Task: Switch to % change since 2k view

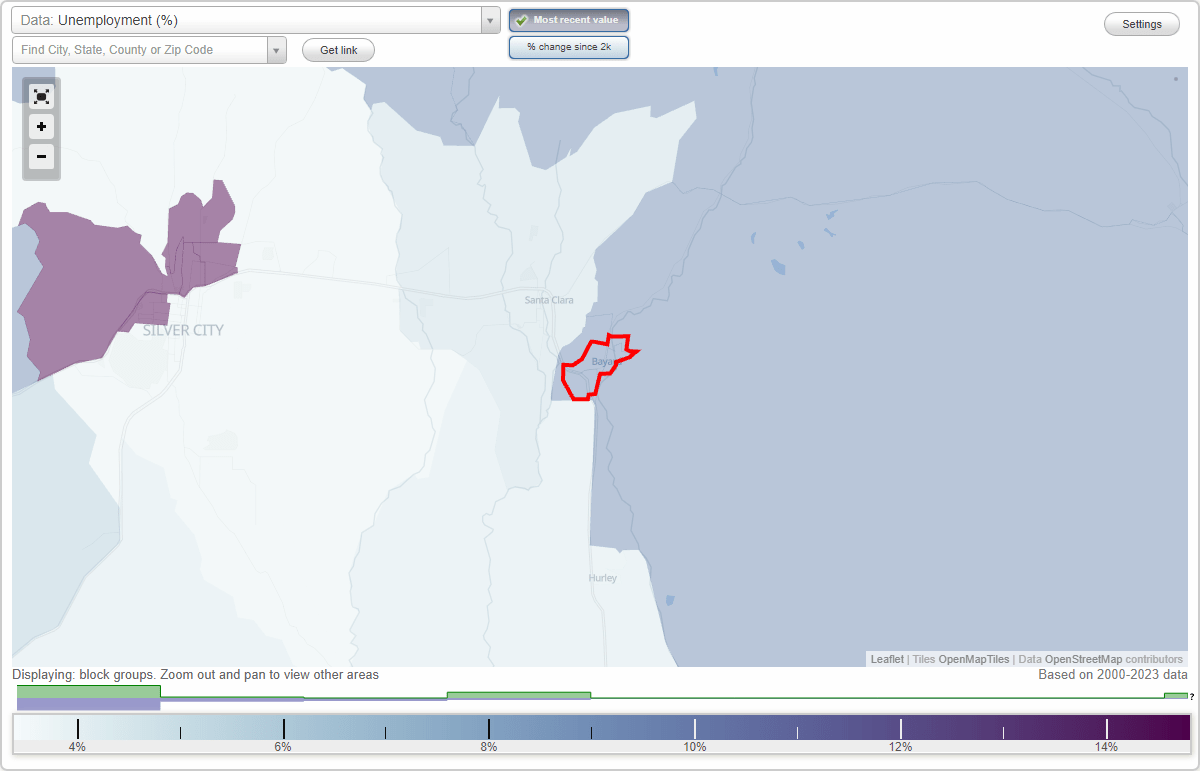Action: (569, 46)
